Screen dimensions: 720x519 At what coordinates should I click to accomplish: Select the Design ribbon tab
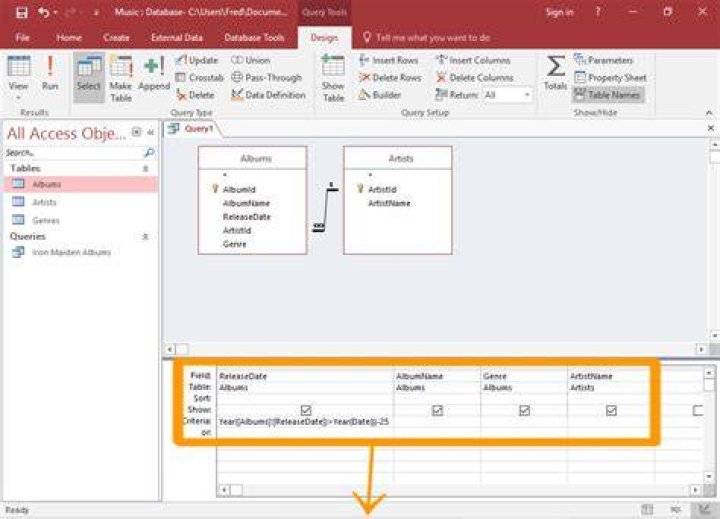324,38
